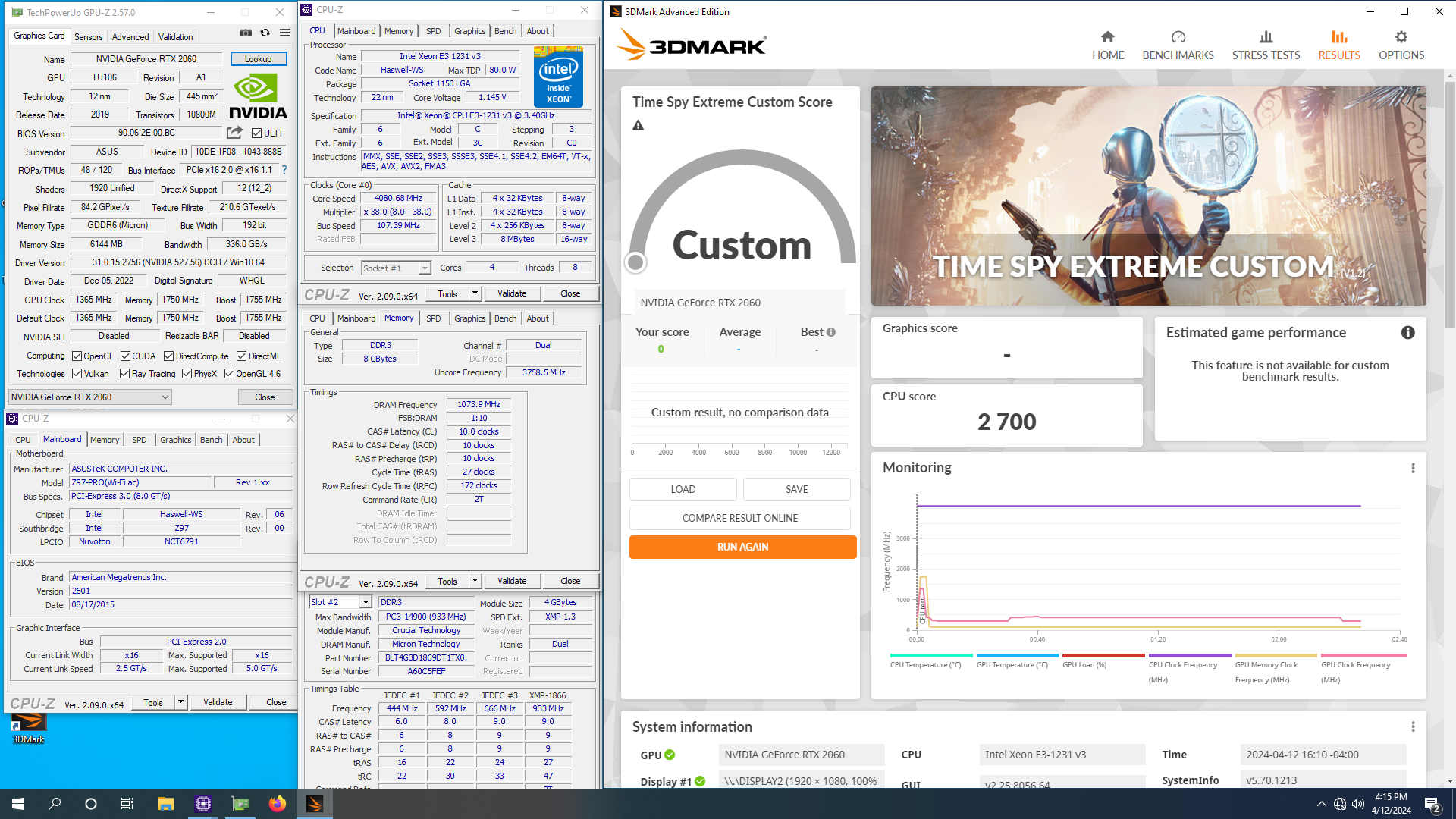Image resolution: width=1456 pixels, height=819 pixels.
Task: Click the warning triangle under Time Spy score title
Action: [x=638, y=126]
